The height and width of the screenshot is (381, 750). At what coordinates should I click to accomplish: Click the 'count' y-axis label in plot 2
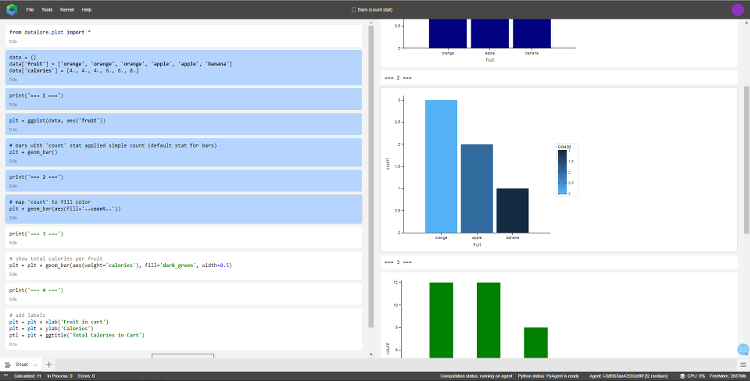point(387,163)
